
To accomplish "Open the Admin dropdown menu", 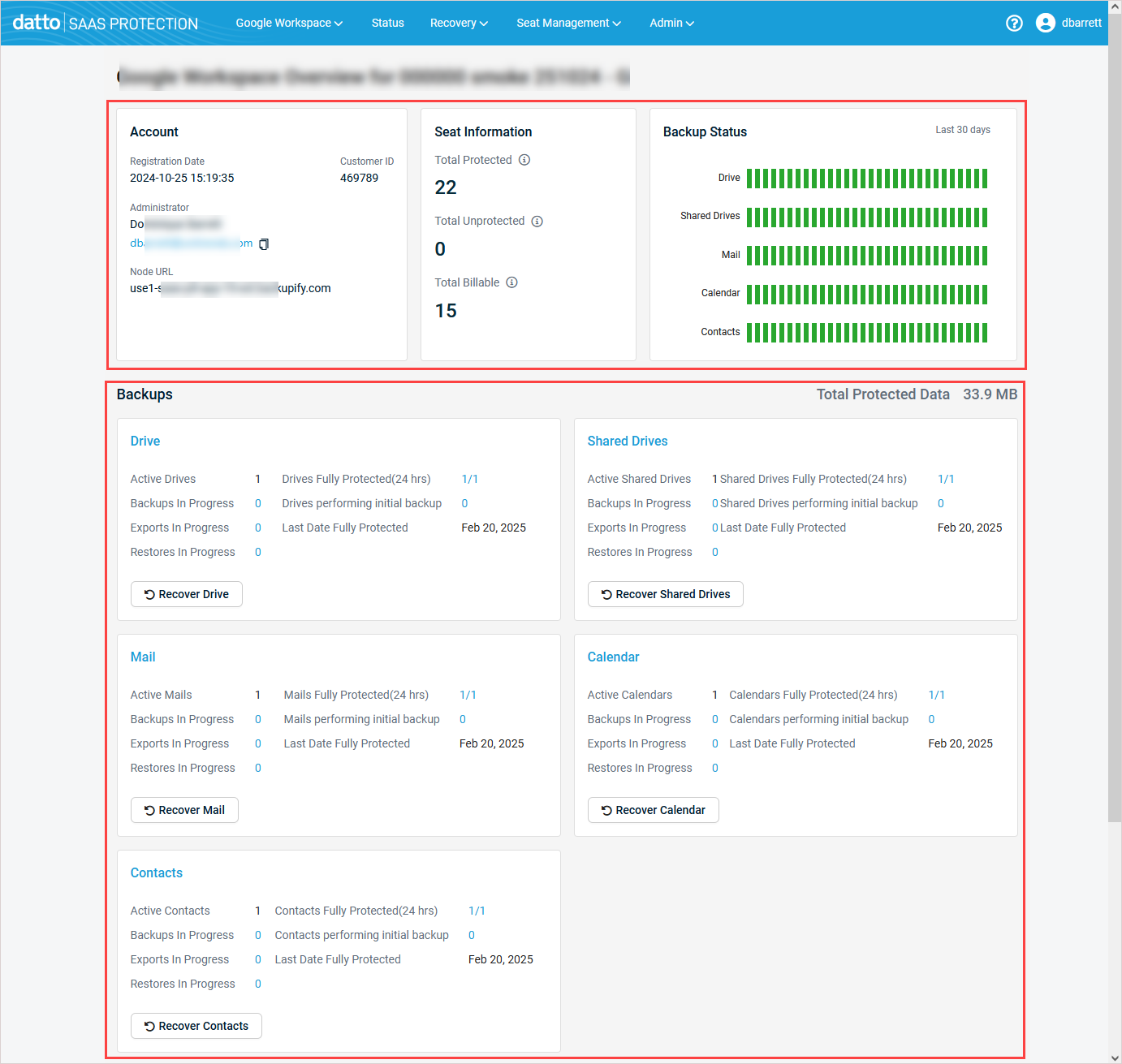I will (x=671, y=23).
